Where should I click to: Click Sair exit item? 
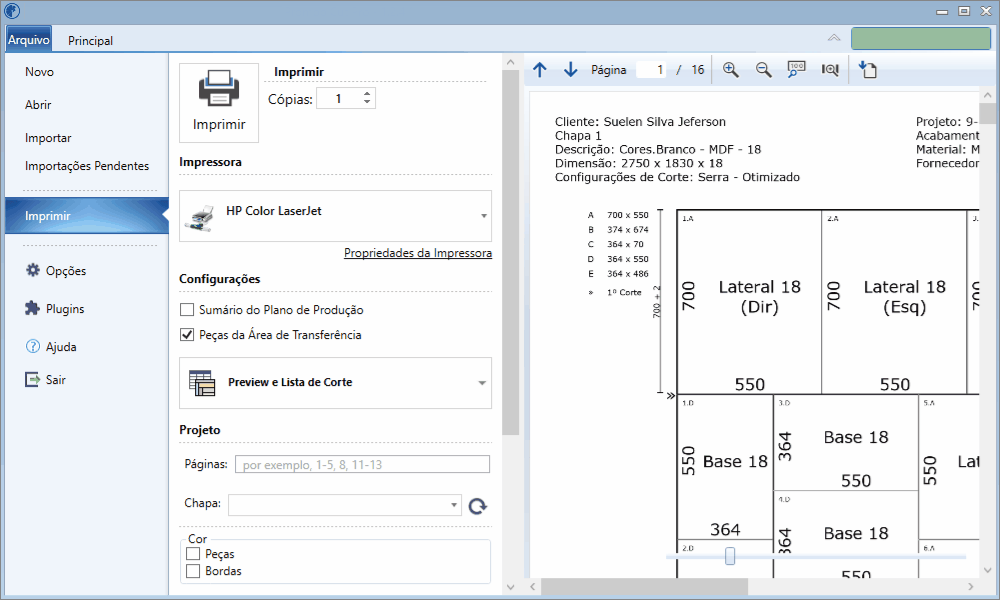point(45,380)
